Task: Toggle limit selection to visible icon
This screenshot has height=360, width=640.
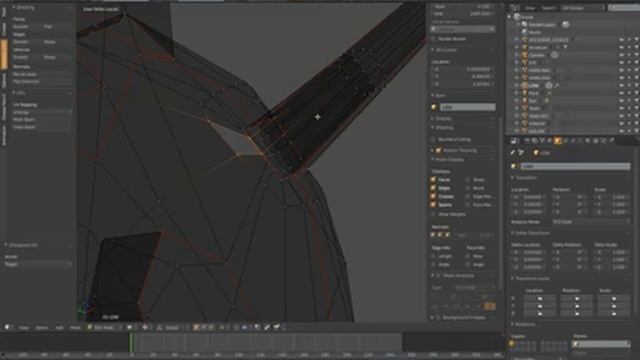Action: tap(222, 327)
